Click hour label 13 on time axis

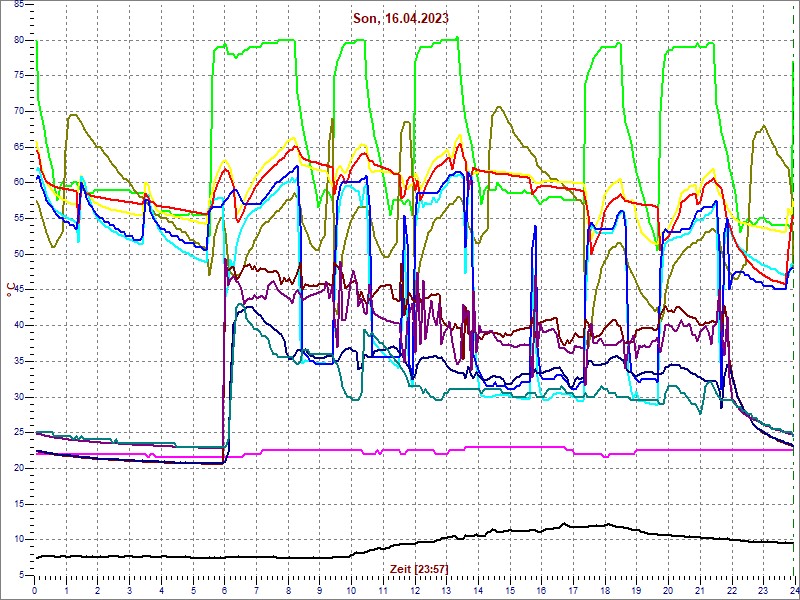coord(446,590)
